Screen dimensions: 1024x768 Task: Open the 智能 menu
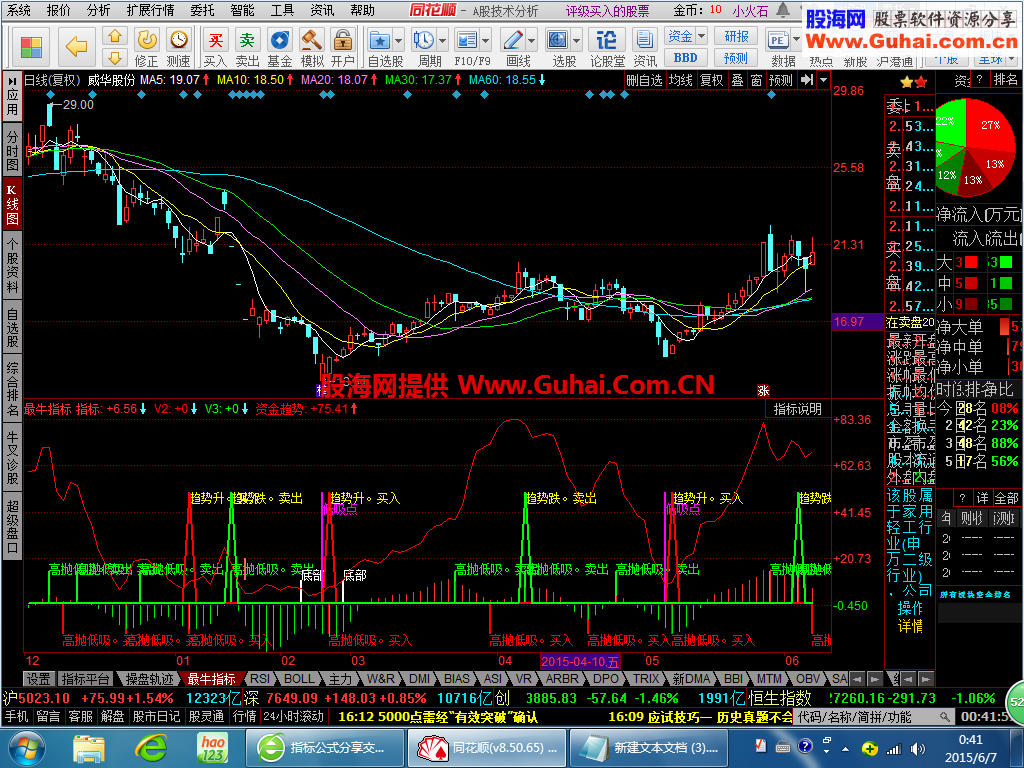(242, 10)
